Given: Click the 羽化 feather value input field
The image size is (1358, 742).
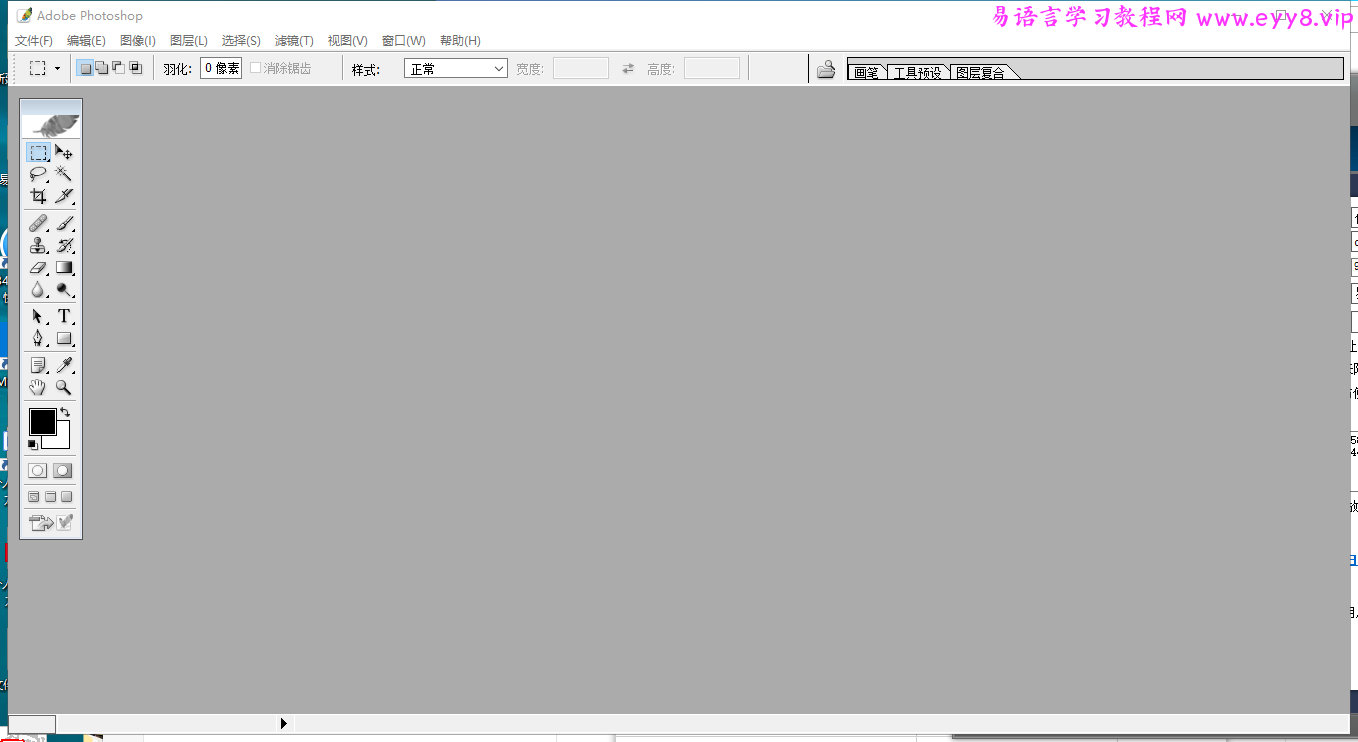Looking at the screenshot, I should click(x=219, y=67).
